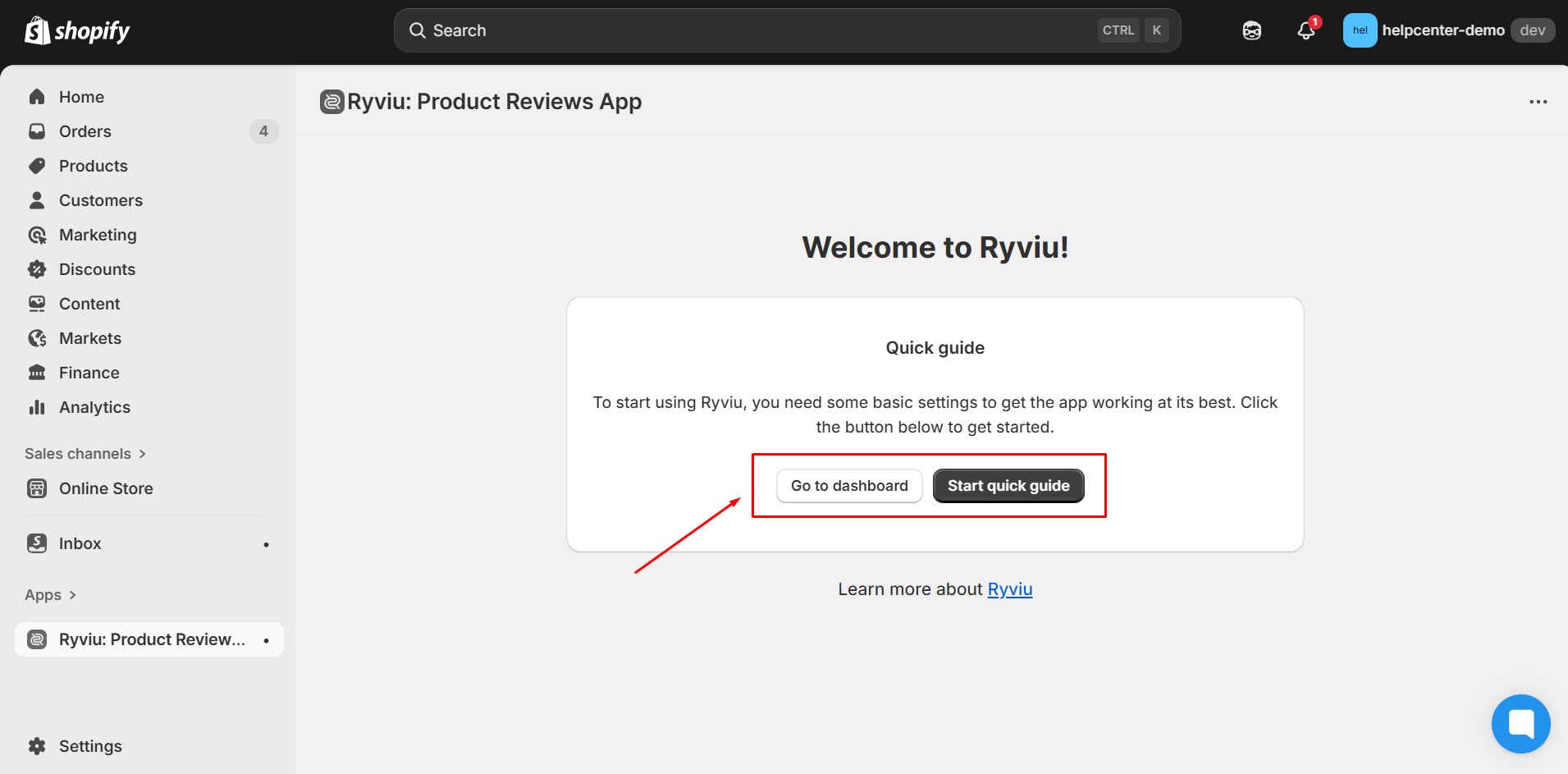Click the Start quick guide button
This screenshot has height=774, width=1568.
point(1008,485)
